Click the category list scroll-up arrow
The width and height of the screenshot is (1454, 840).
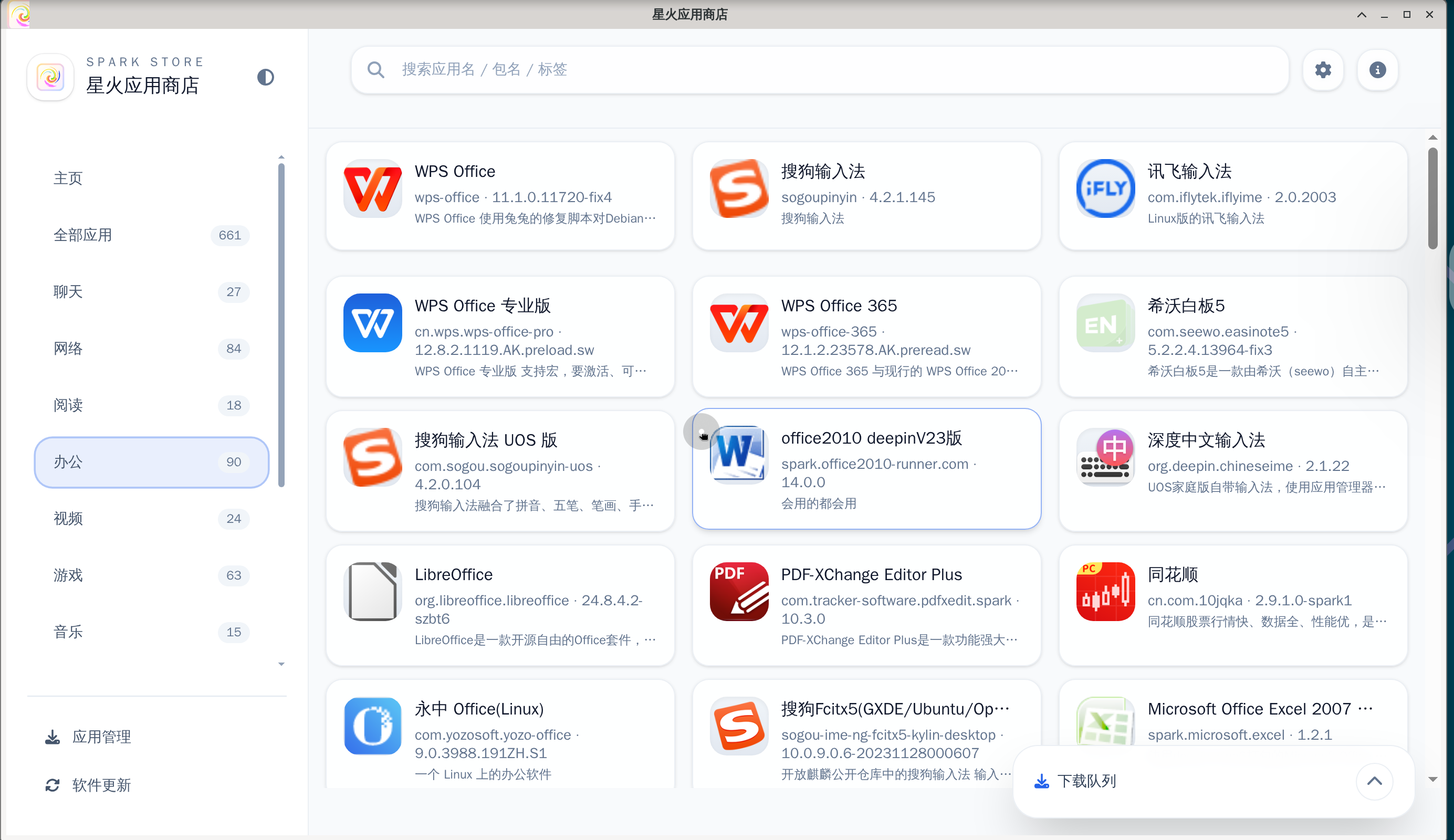(281, 157)
